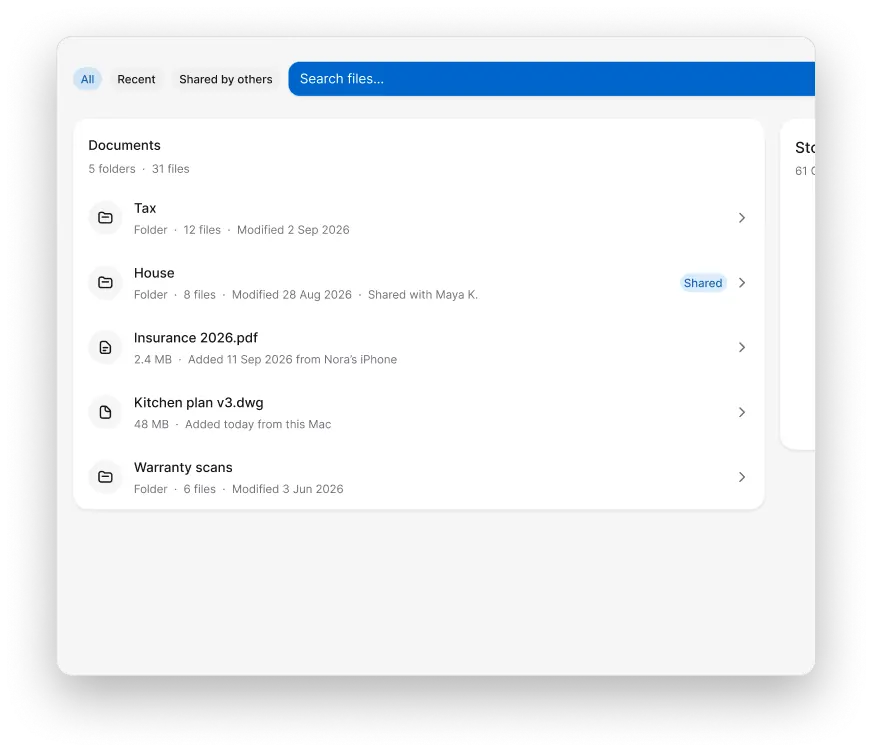Image resolution: width=872 pixels, height=752 pixels.
Task: Click 'Modified 3 Jun 2026' text
Action: (x=288, y=489)
